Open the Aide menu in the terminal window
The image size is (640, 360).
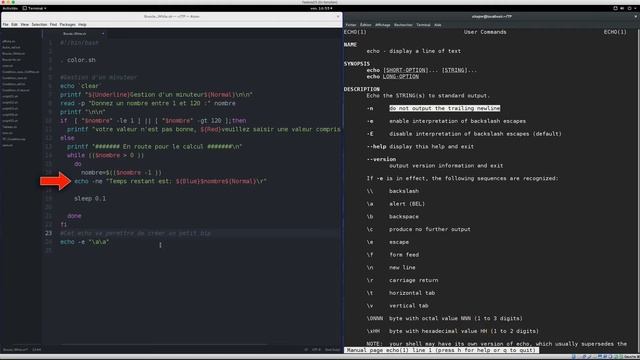point(438,25)
